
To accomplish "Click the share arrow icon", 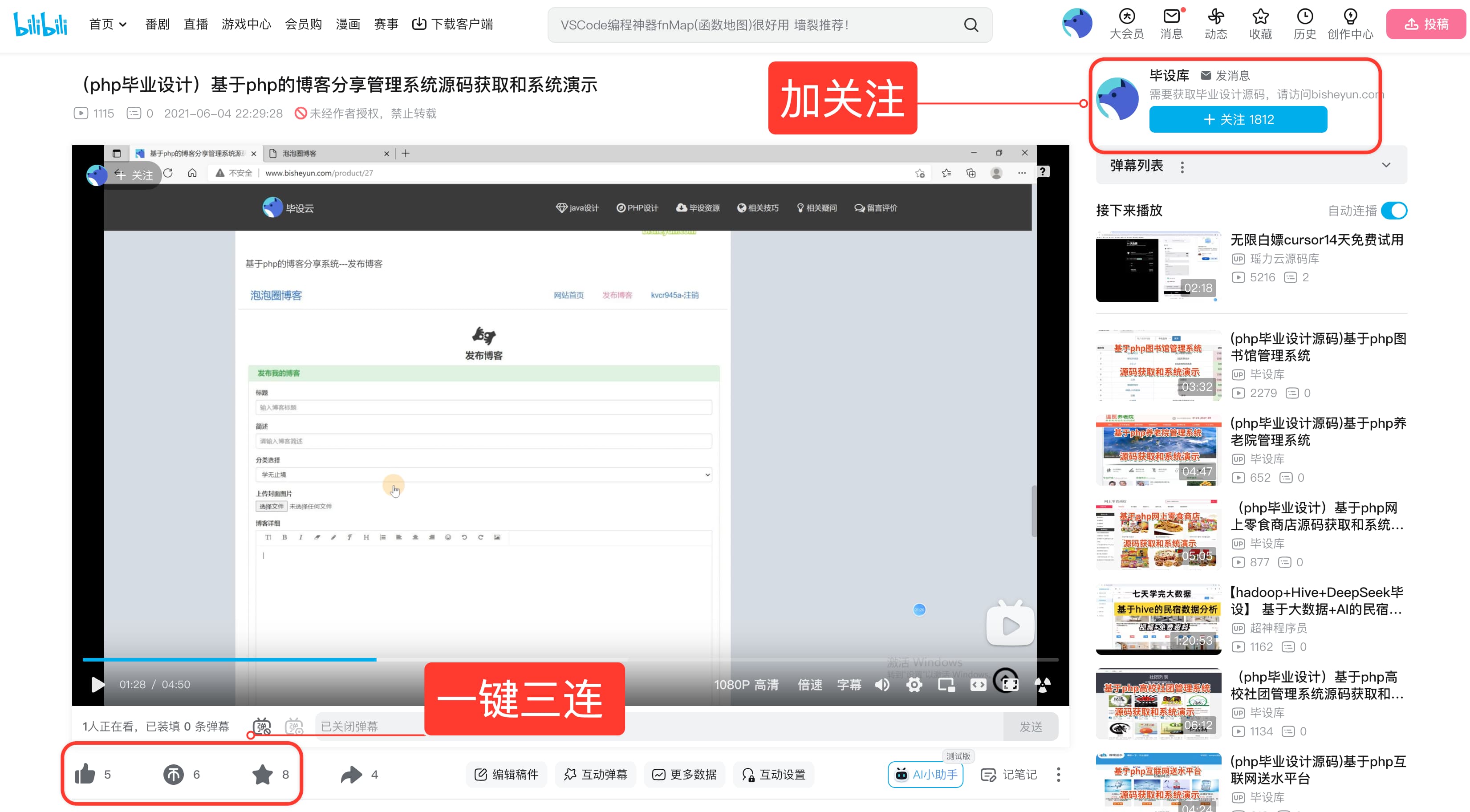I will (x=351, y=774).
